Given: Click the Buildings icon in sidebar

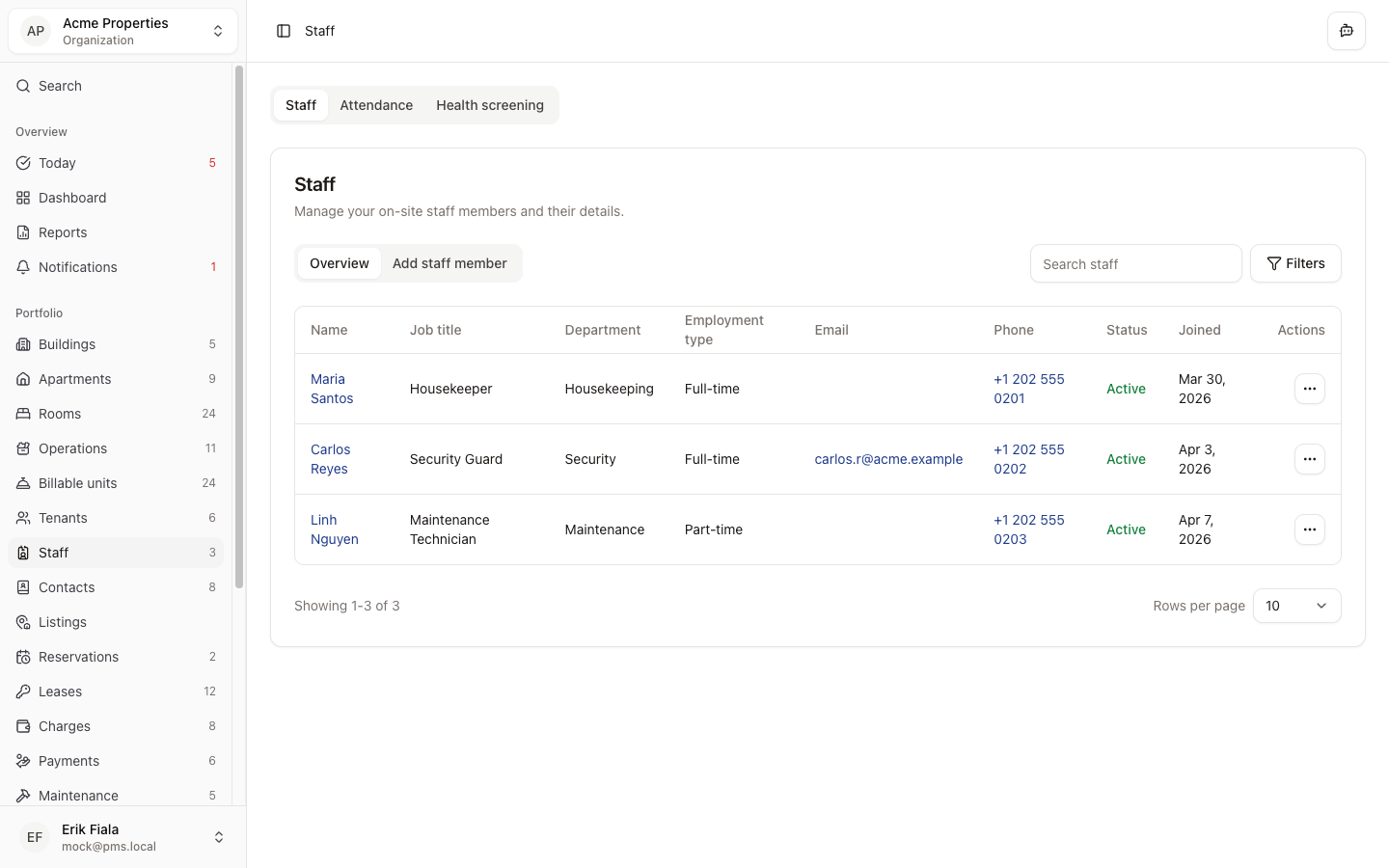Looking at the screenshot, I should (x=23, y=344).
